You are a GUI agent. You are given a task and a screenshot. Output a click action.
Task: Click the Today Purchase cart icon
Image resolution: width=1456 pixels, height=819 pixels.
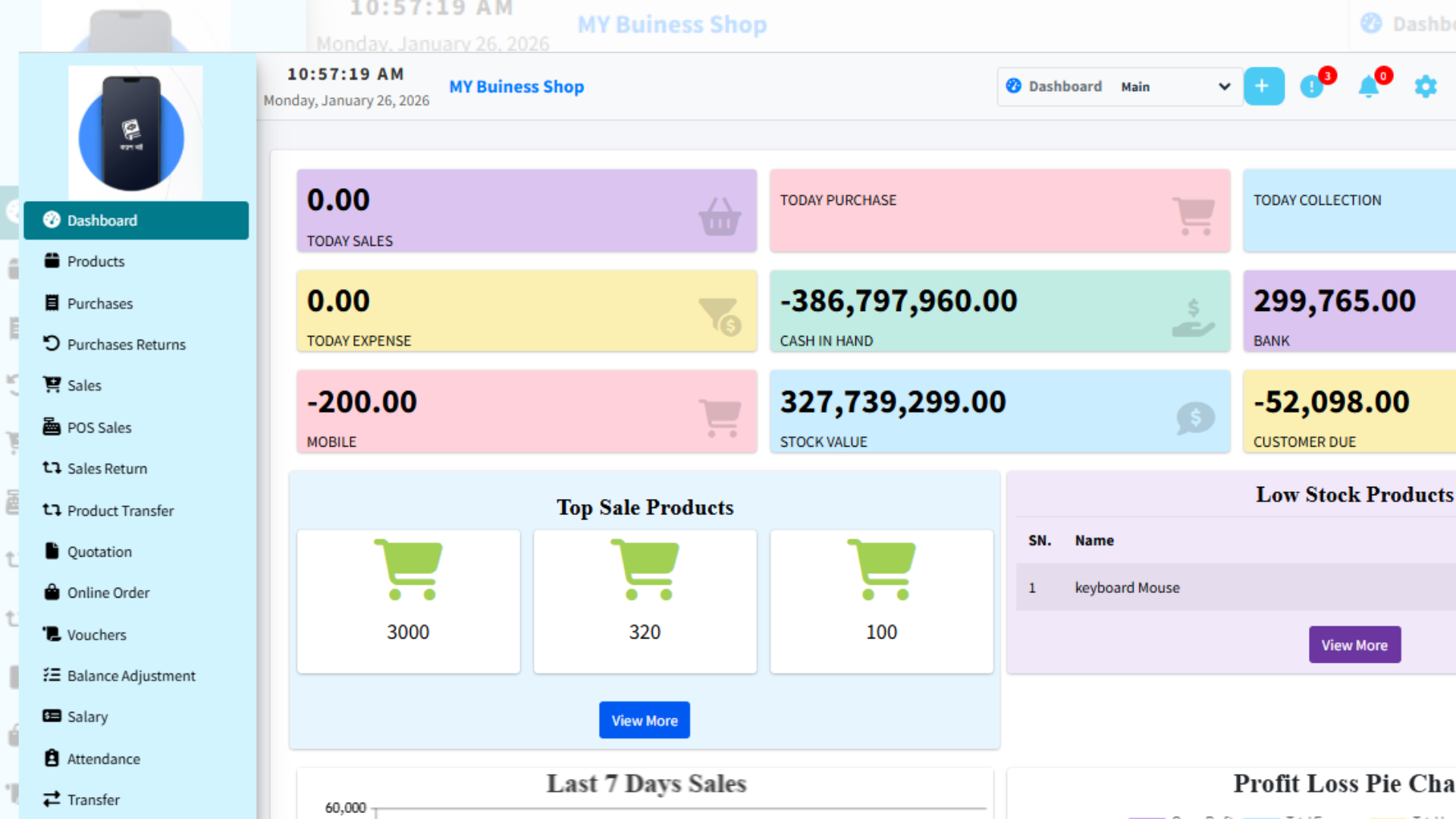click(x=1194, y=215)
